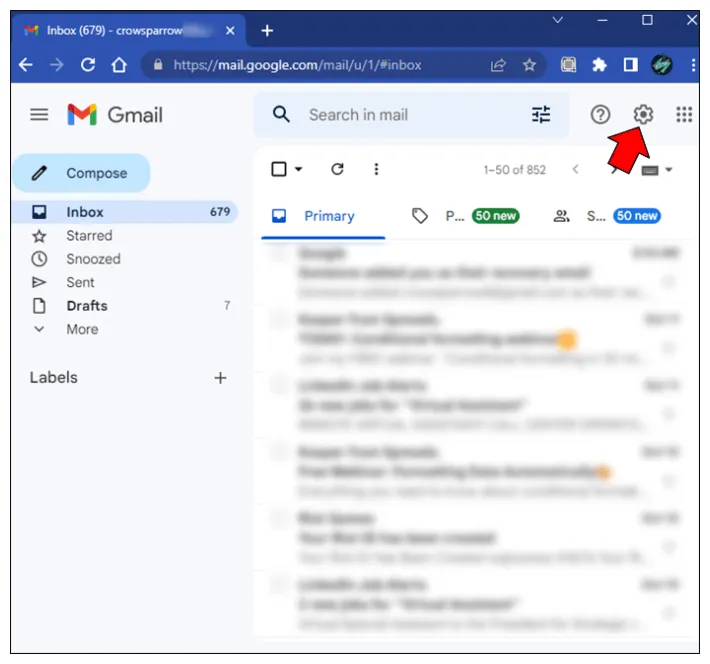
Task: Click the search magnifier icon
Action: coord(281,115)
